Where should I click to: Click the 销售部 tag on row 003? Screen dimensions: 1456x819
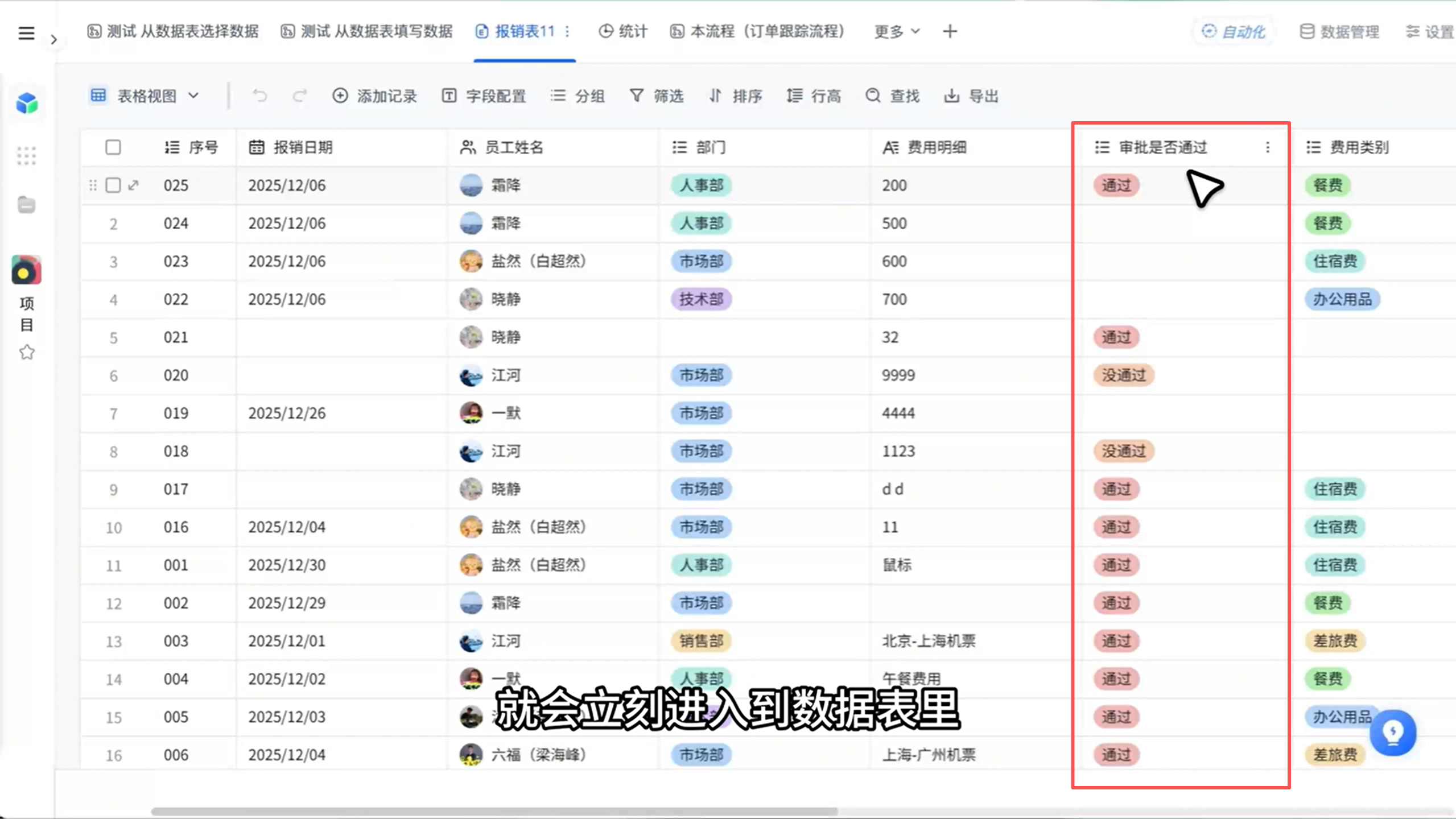point(701,641)
